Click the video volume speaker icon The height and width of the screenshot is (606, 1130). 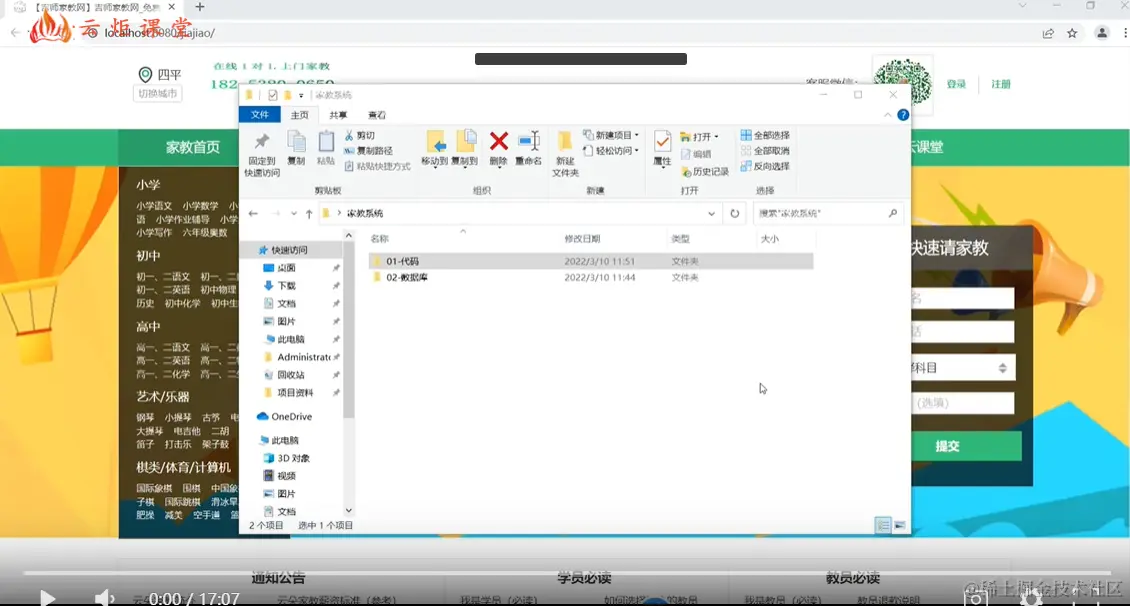pos(104,598)
